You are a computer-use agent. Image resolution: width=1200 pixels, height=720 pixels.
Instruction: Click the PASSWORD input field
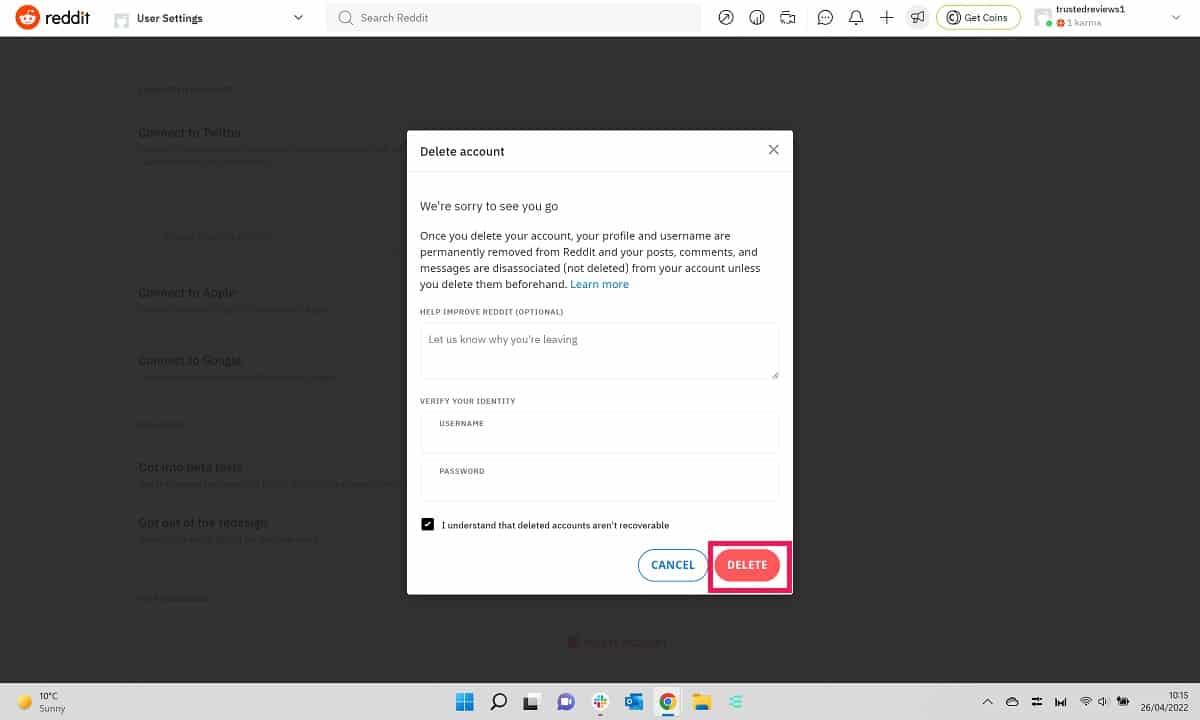(x=600, y=481)
